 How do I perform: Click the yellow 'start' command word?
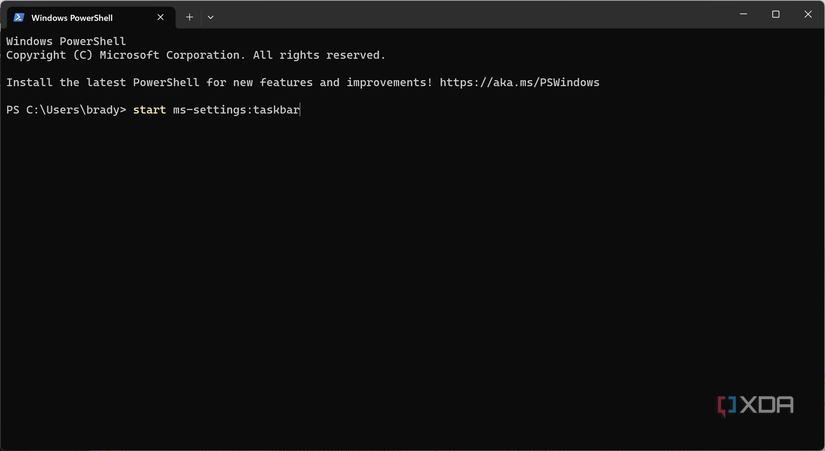coord(149,109)
